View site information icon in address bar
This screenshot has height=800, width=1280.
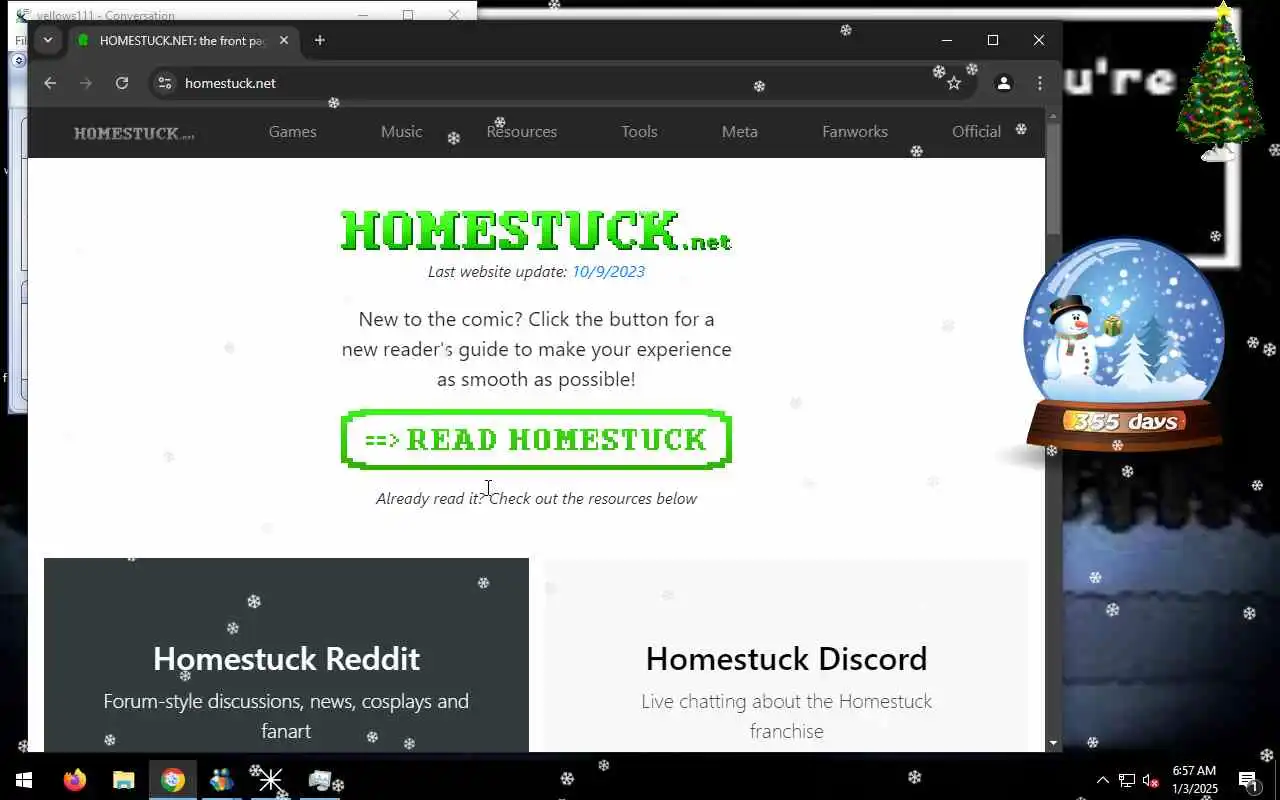[165, 83]
